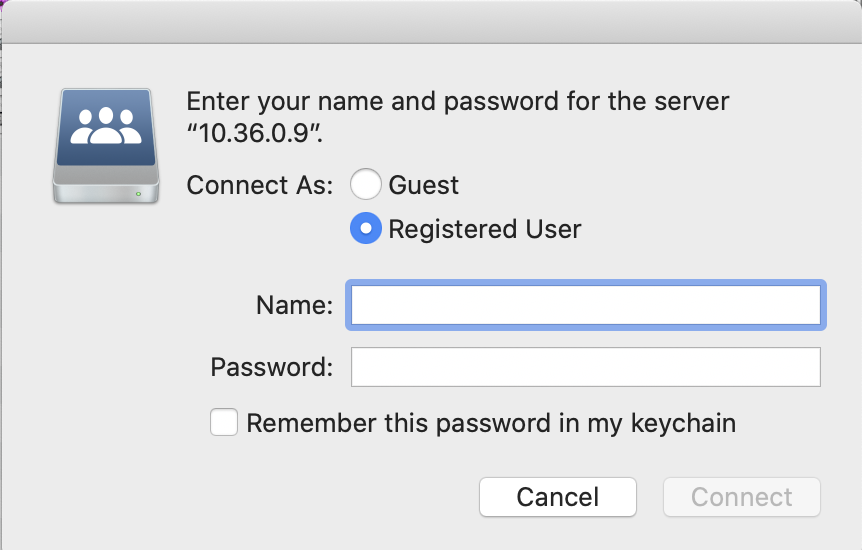
Task: Click the "Guest" option label text
Action: point(423,185)
